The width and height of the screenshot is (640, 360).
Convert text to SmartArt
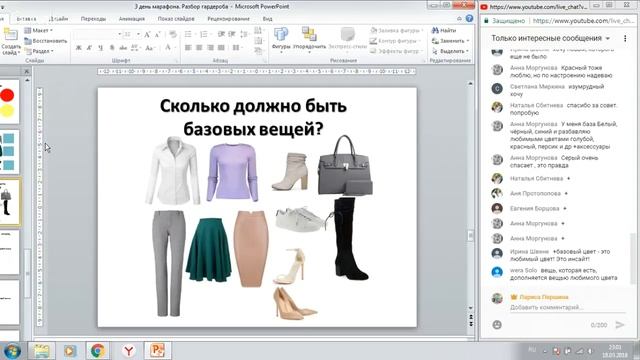tap(258, 51)
